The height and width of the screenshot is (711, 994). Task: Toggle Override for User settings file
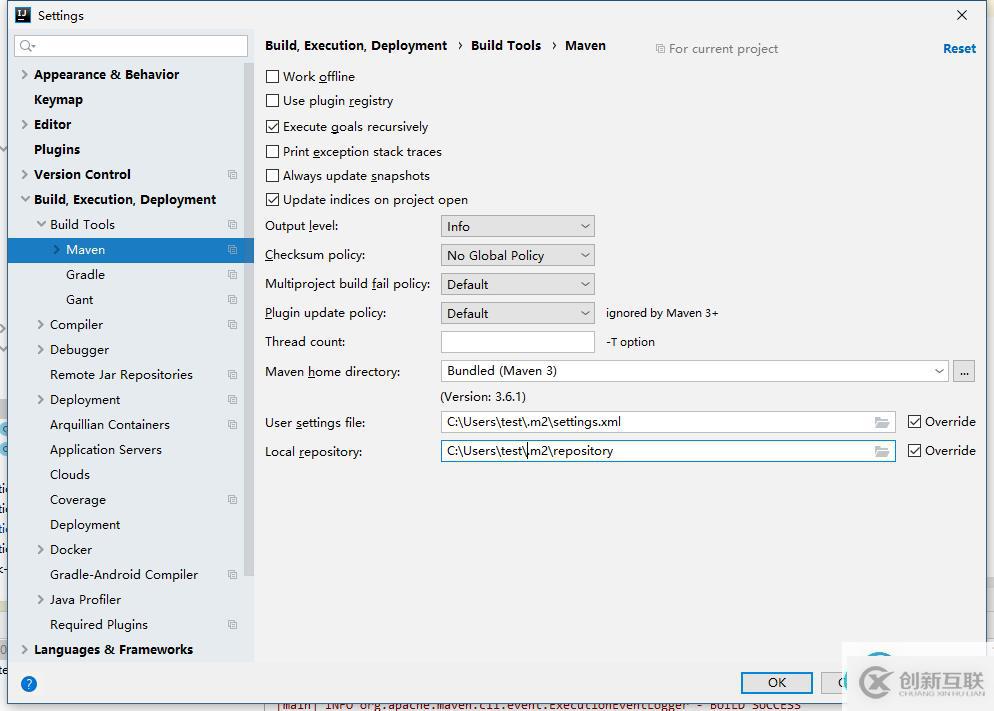[914, 421]
